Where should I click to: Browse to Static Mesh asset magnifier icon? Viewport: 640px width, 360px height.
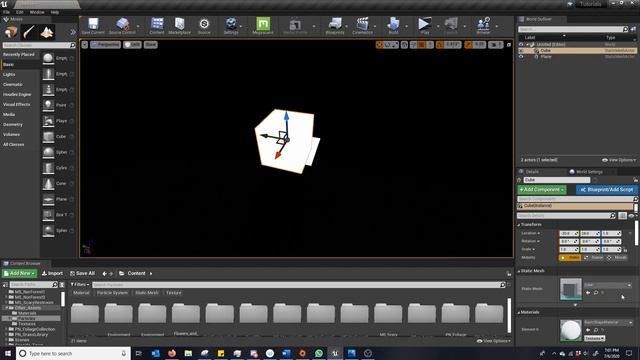tap(596, 293)
